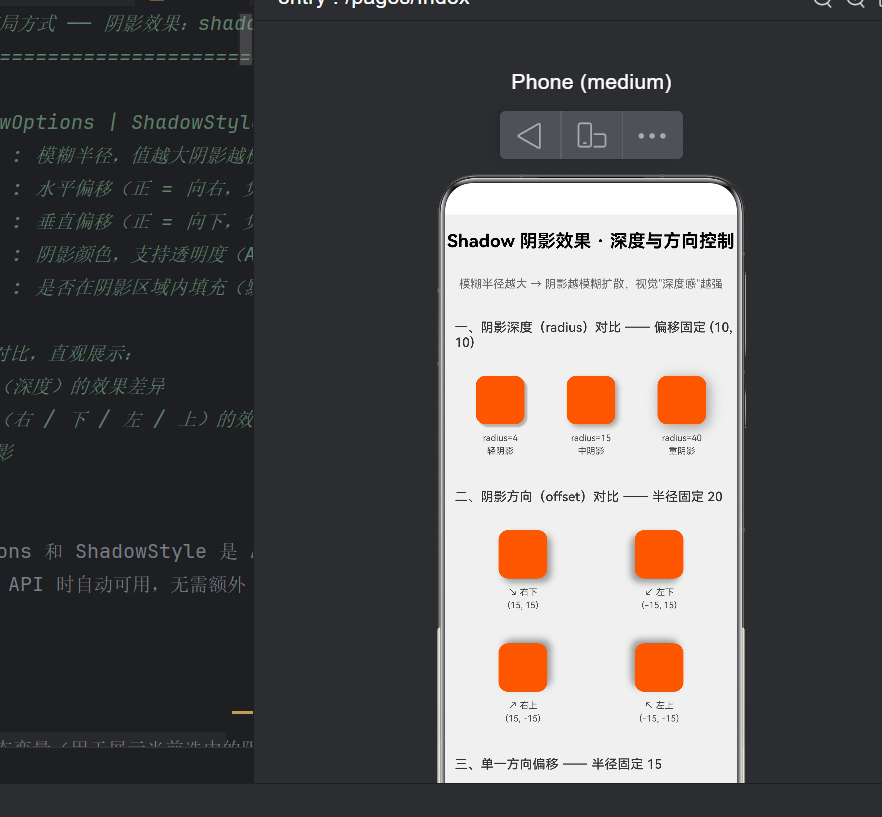Click section title "二、阴影方向（offset）对比"
The width and height of the screenshot is (882, 817).
[x=537, y=496]
